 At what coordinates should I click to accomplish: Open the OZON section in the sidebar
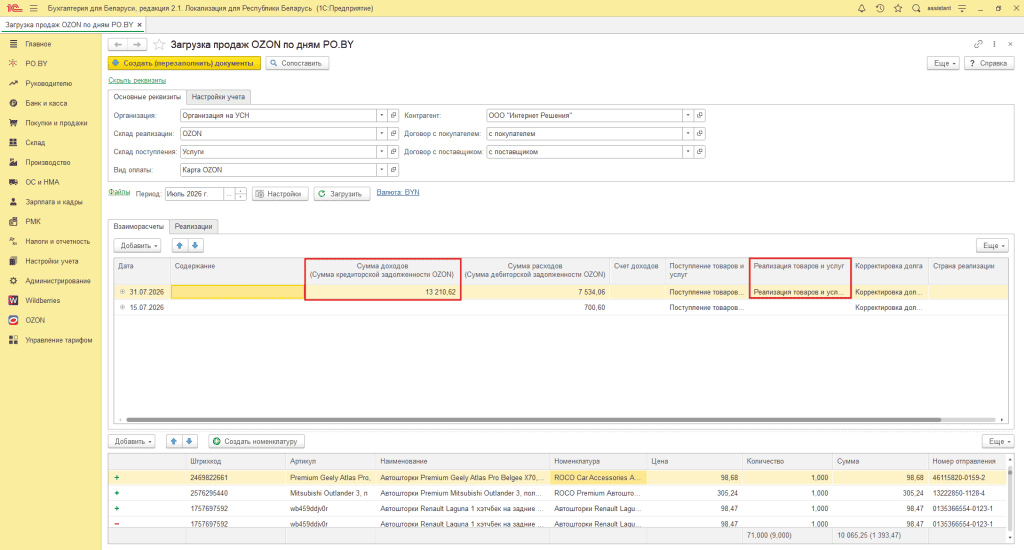click(x=35, y=320)
